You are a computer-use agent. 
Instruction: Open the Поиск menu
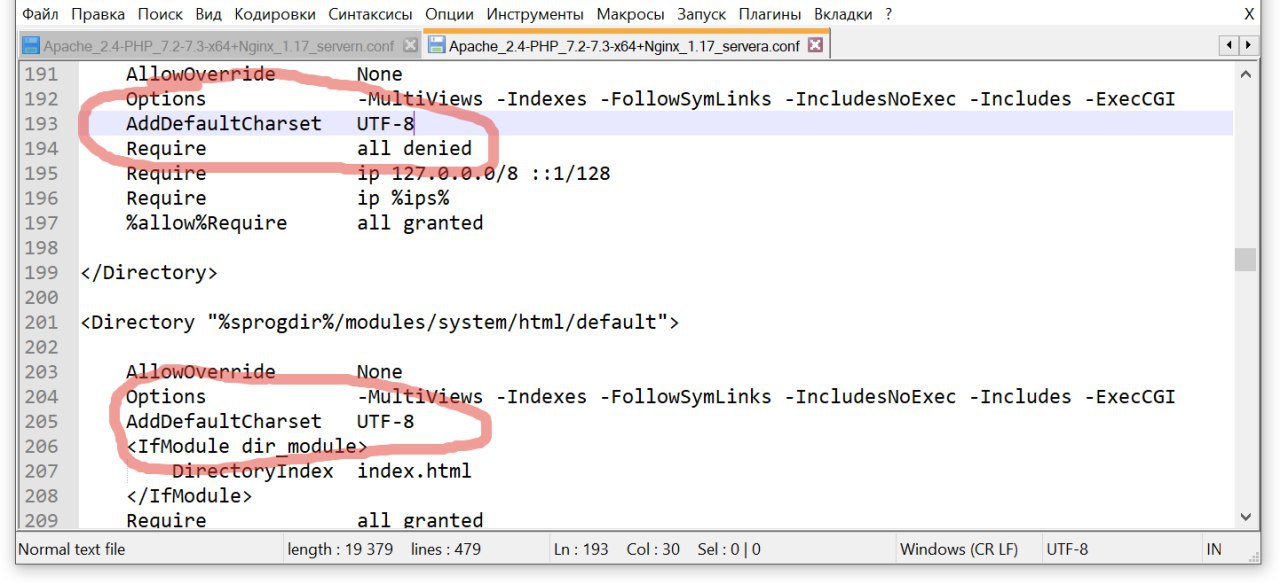point(160,14)
